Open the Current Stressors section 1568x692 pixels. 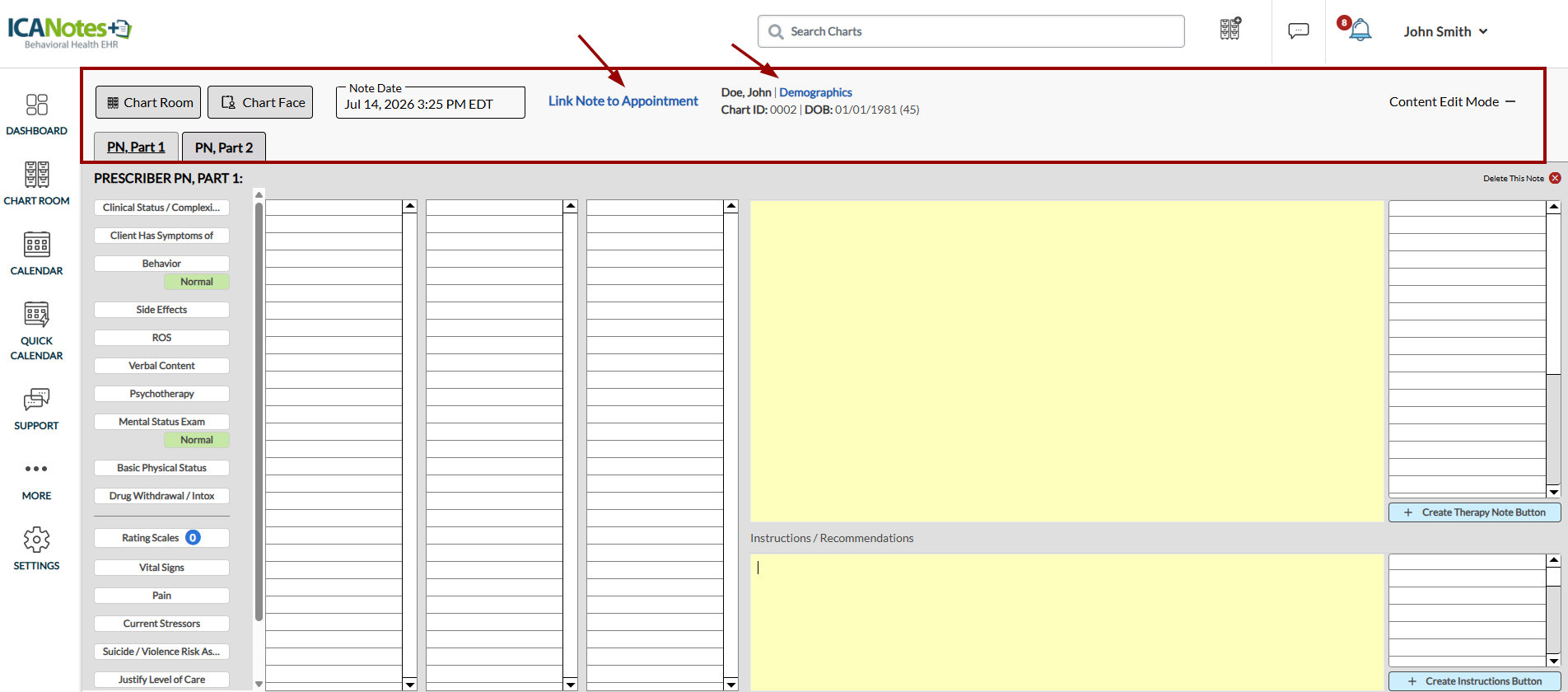pyautogui.click(x=161, y=624)
